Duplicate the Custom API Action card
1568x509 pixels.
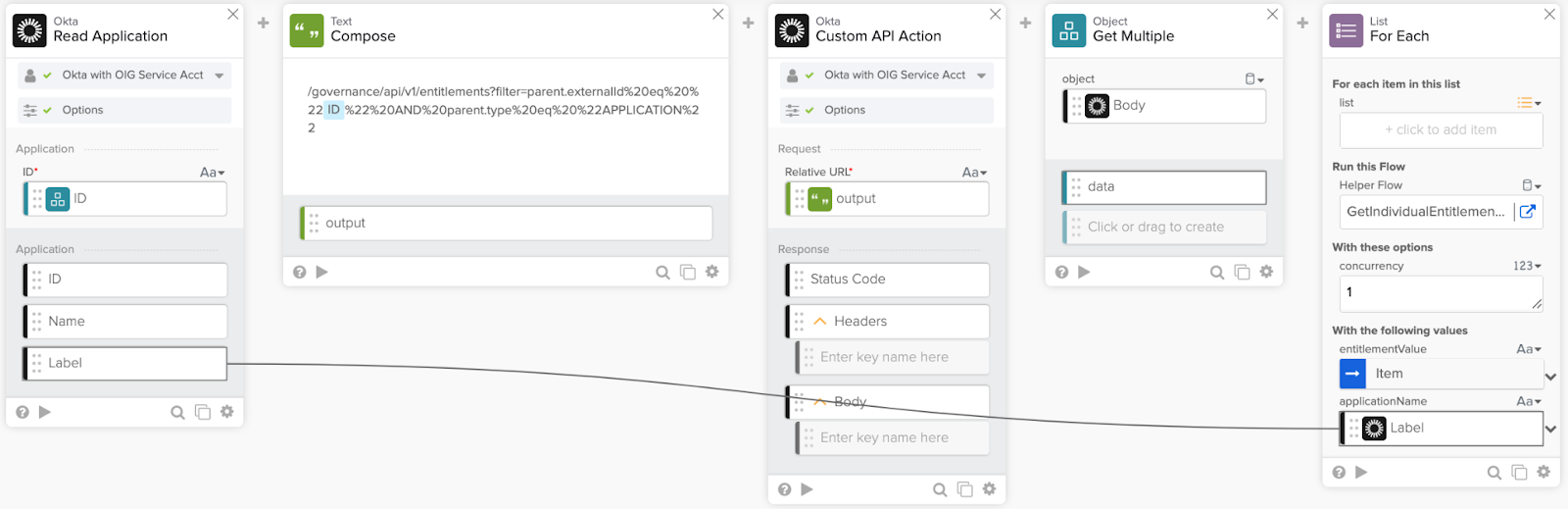coord(965,489)
